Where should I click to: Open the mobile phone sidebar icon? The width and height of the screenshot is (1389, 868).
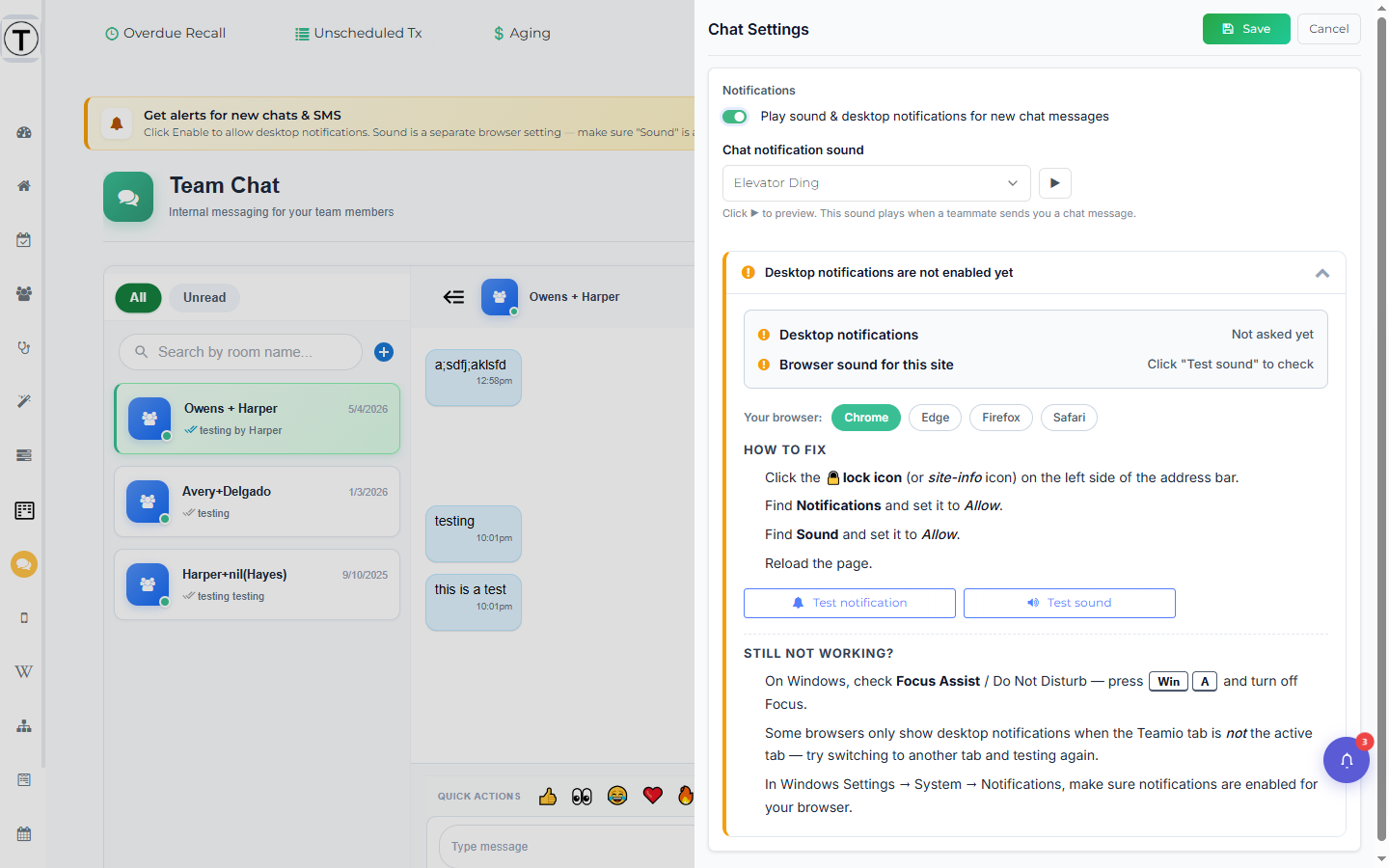[x=24, y=618]
